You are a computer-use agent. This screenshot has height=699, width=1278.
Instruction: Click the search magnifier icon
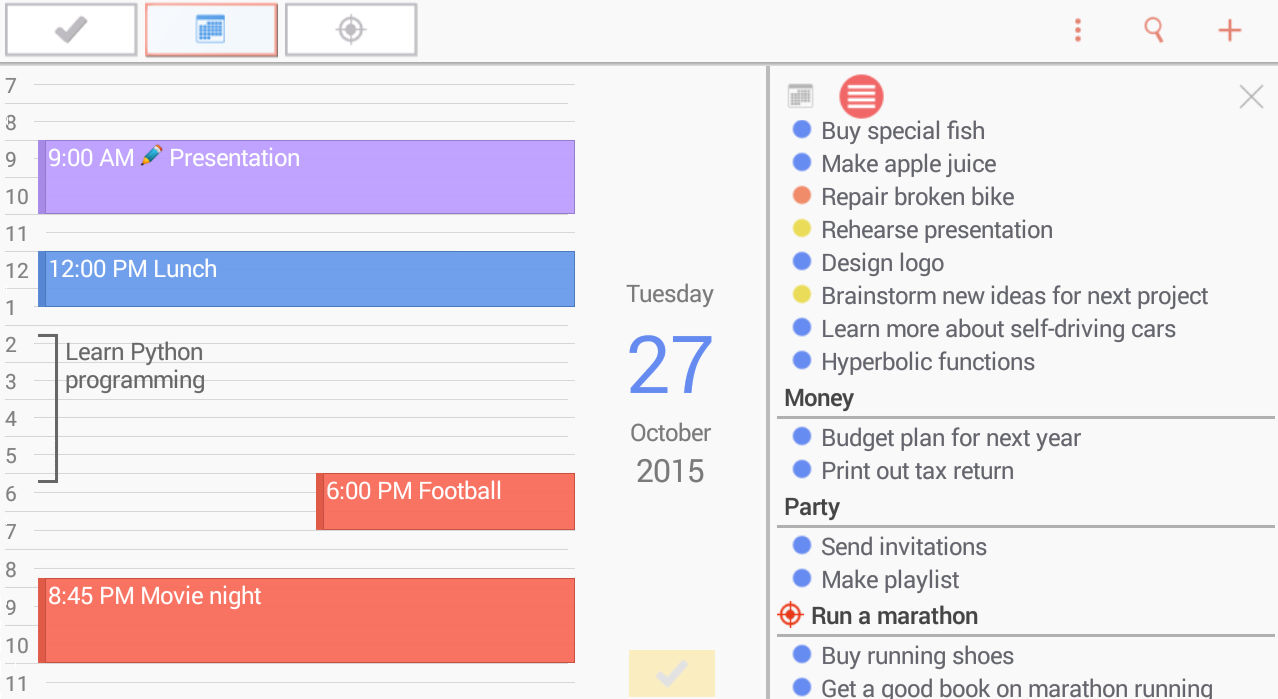click(1154, 30)
